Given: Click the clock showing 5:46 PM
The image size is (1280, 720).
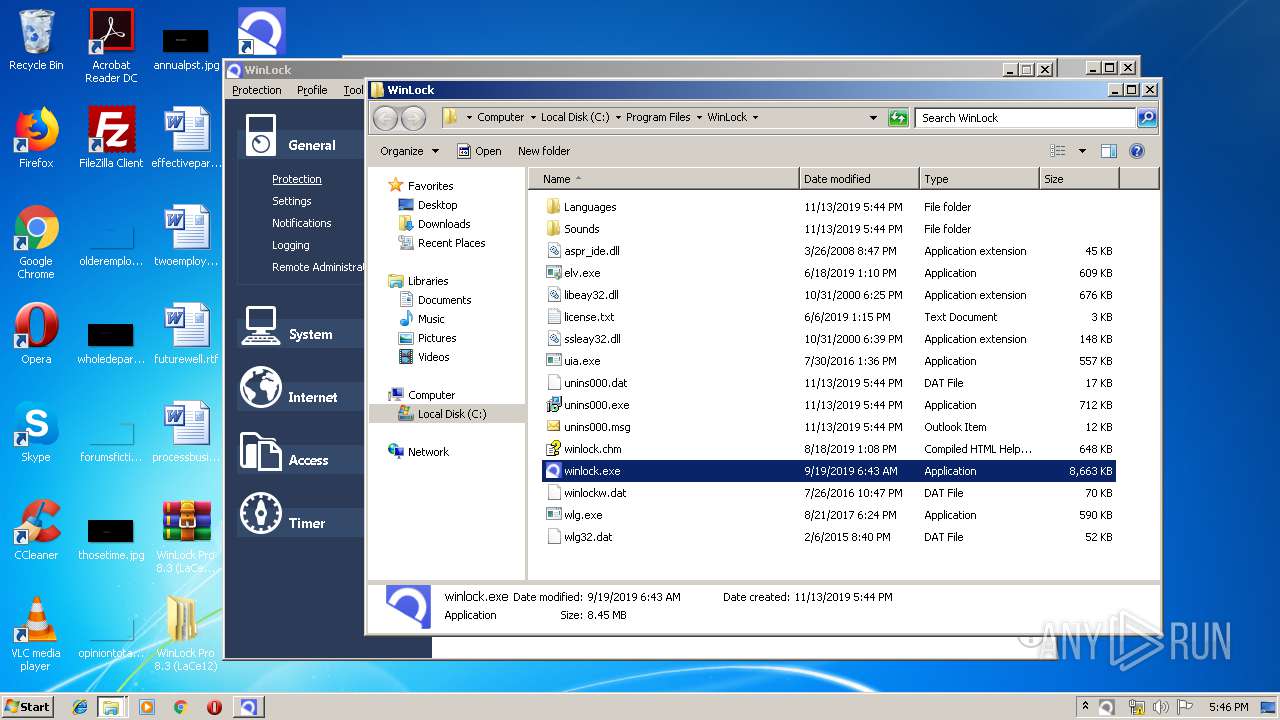Looking at the screenshot, I should 1228,707.
